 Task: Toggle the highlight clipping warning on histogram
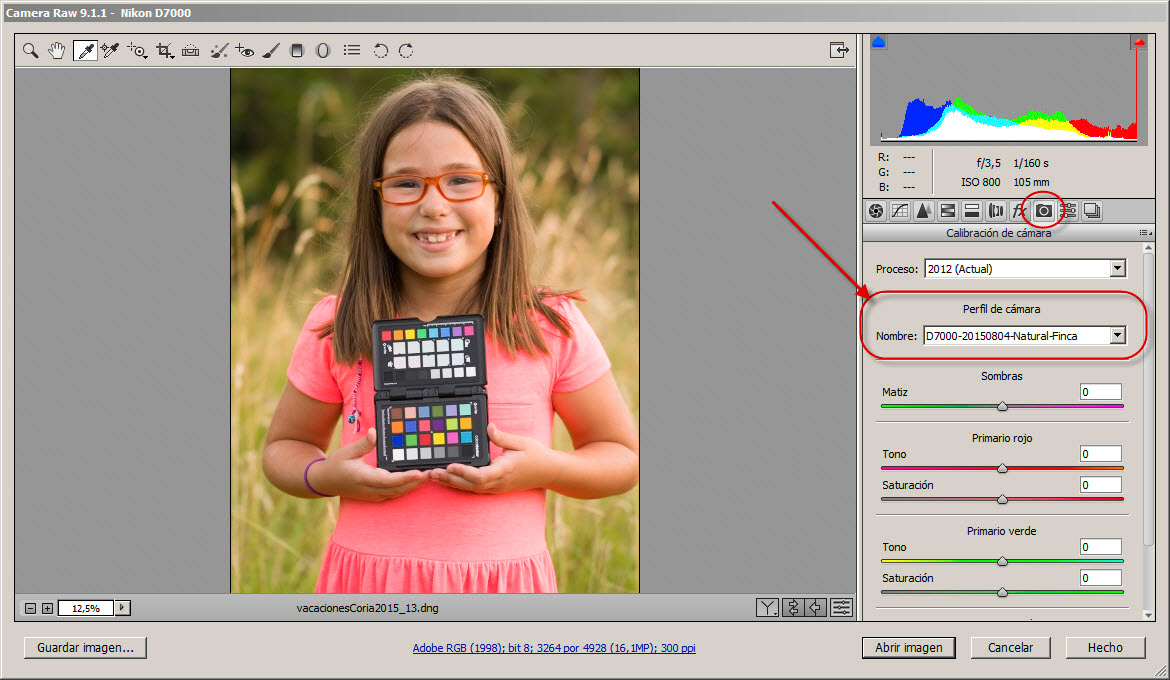point(1137,40)
